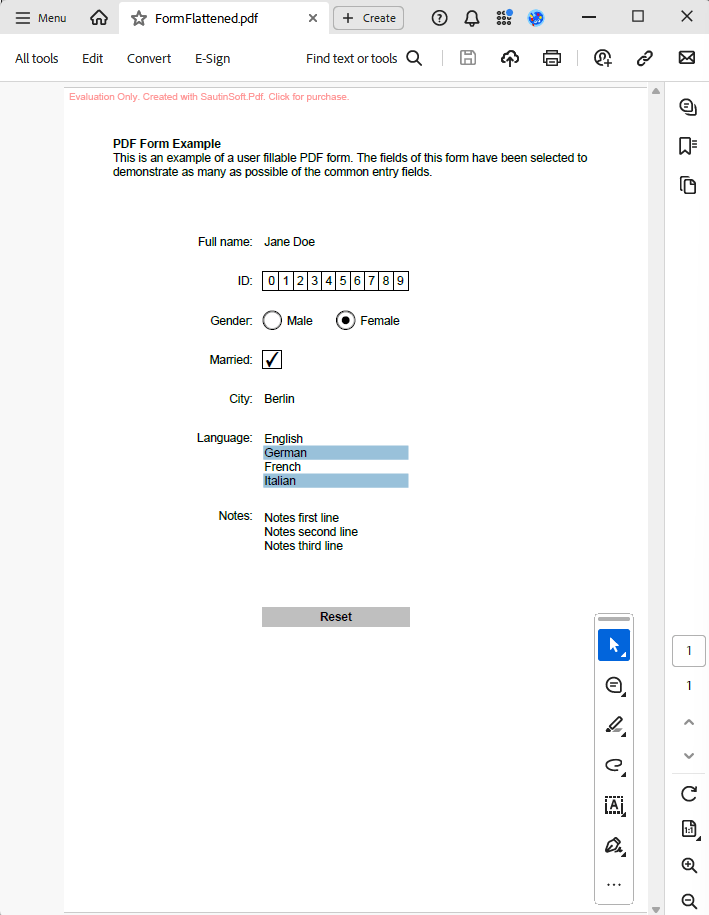
Task: Select the Female radio button
Action: pyautogui.click(x=346, y=321)
